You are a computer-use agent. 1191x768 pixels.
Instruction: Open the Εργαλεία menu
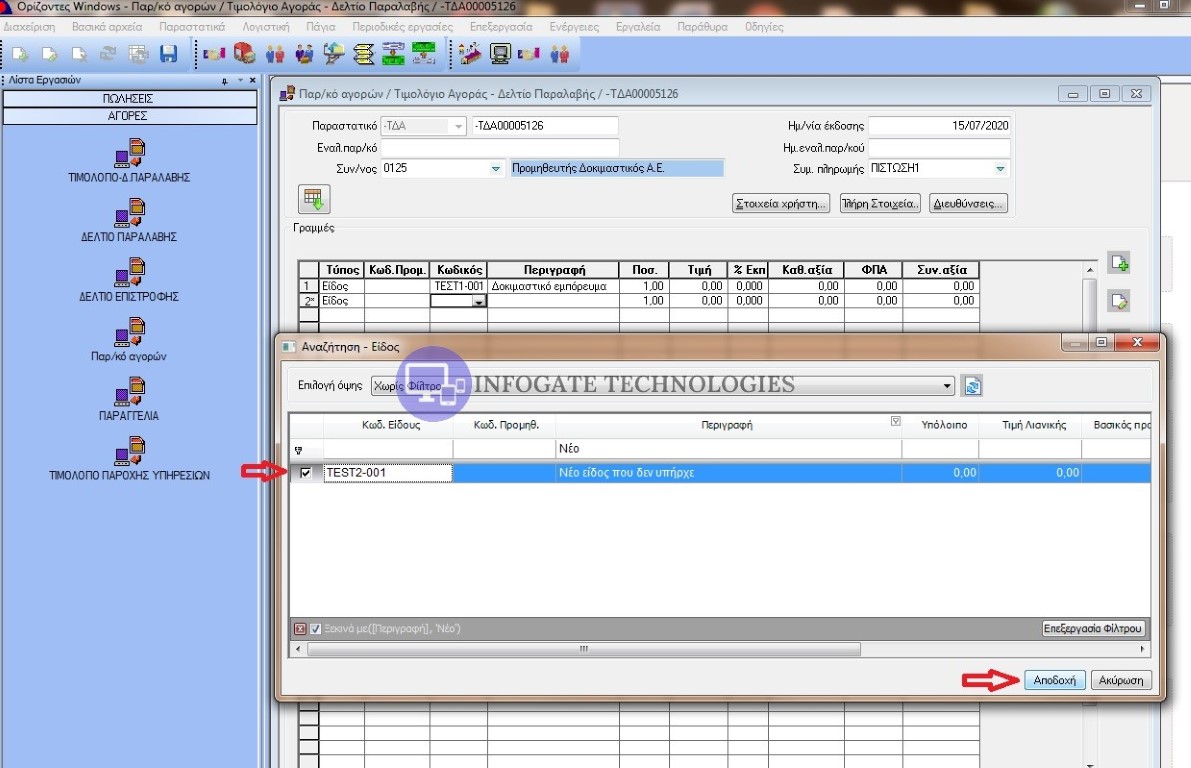(638, 27)
